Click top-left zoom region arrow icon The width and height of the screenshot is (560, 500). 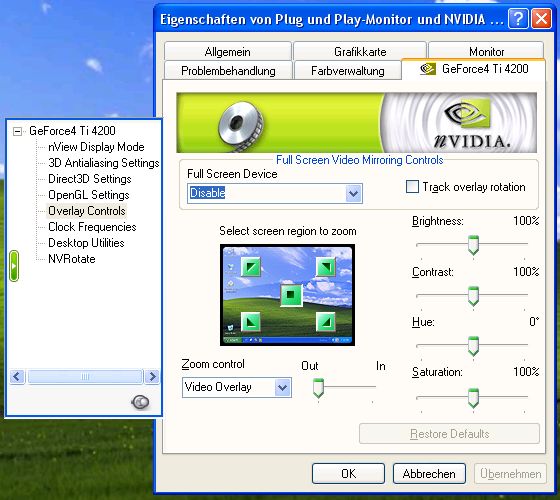tap(251, 267)
